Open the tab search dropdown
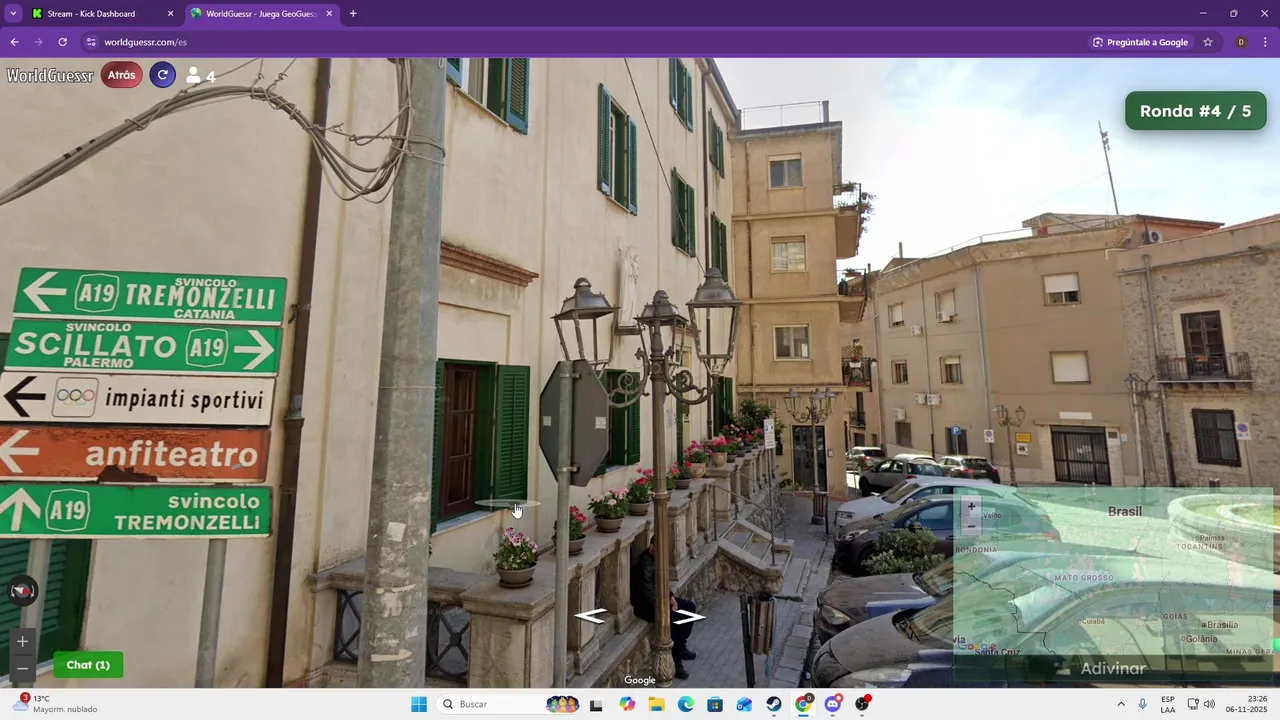Viewport: 1280px width, 720px height. point(13,14)
